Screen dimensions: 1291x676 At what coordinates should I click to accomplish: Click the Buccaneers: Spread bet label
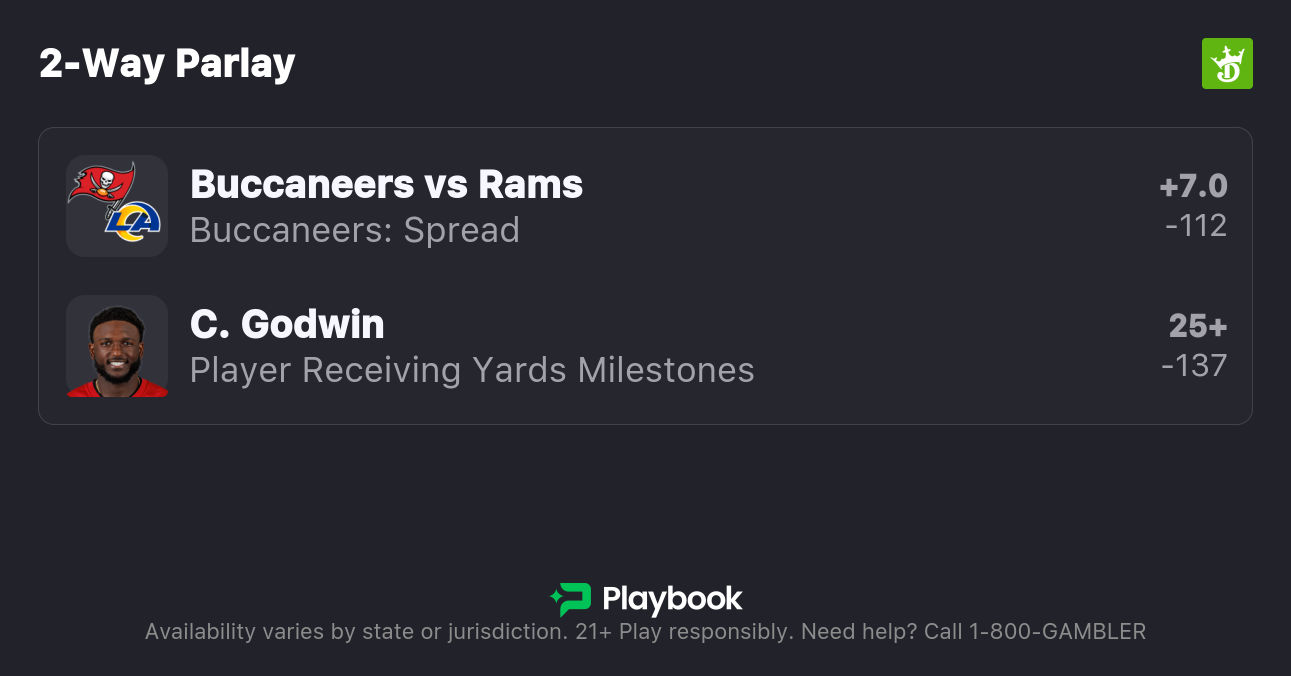point(354,230)
